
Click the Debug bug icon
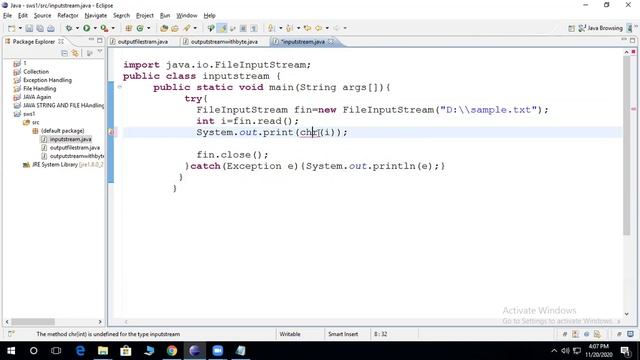pos(69,28)
